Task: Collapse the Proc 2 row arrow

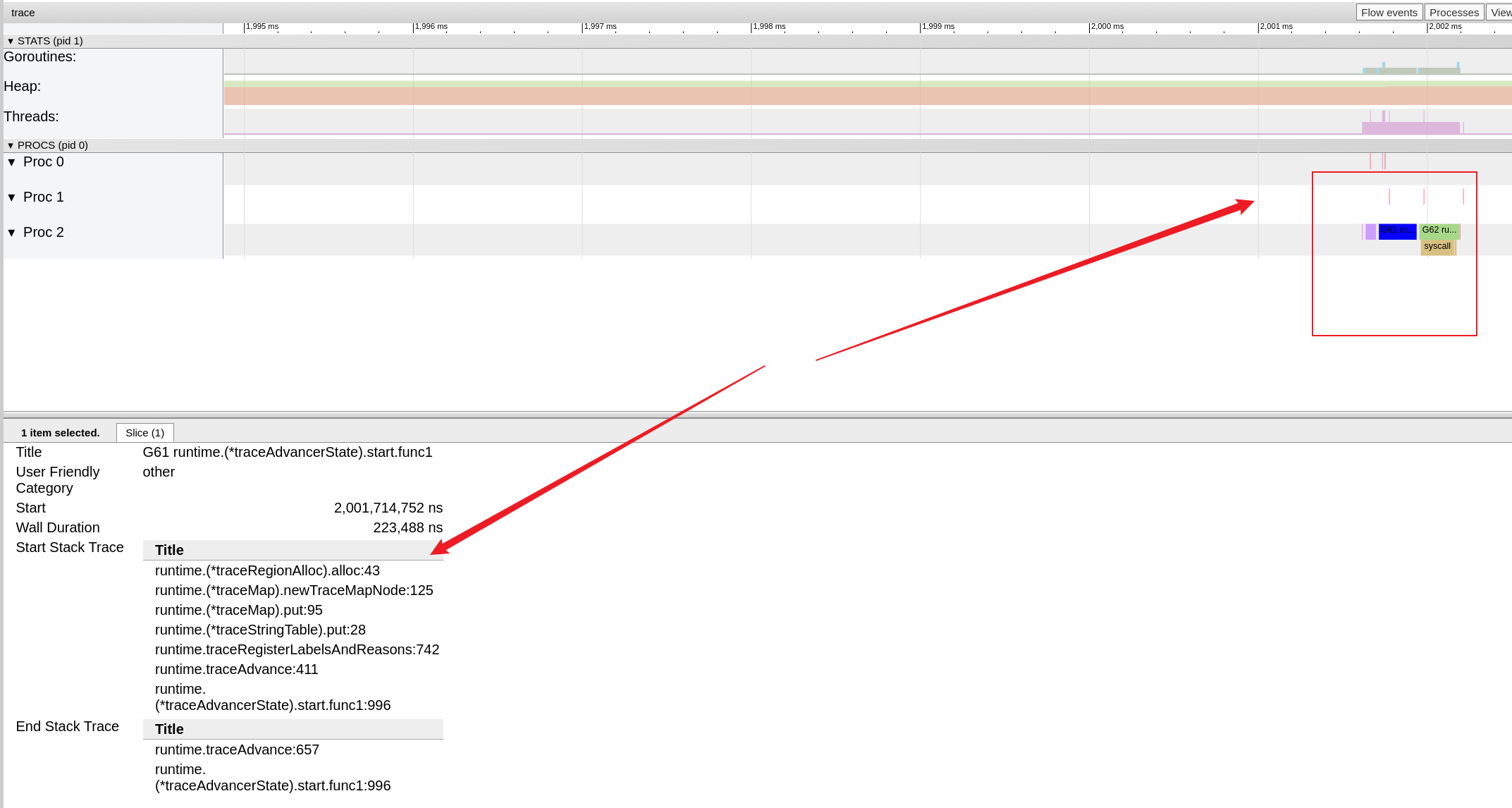Action: [11, 233]
